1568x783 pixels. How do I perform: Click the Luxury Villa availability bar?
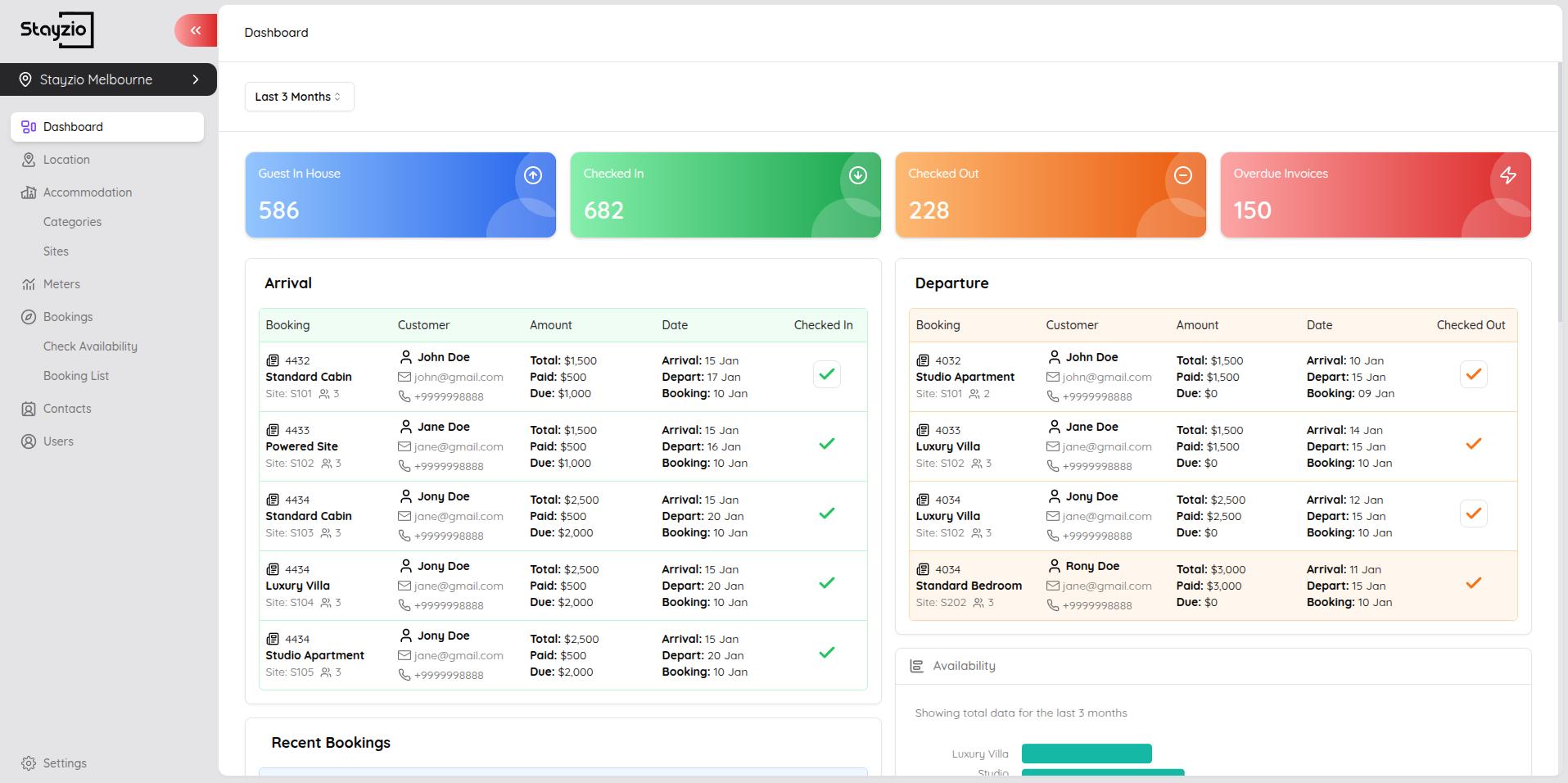coord(1087,754)
